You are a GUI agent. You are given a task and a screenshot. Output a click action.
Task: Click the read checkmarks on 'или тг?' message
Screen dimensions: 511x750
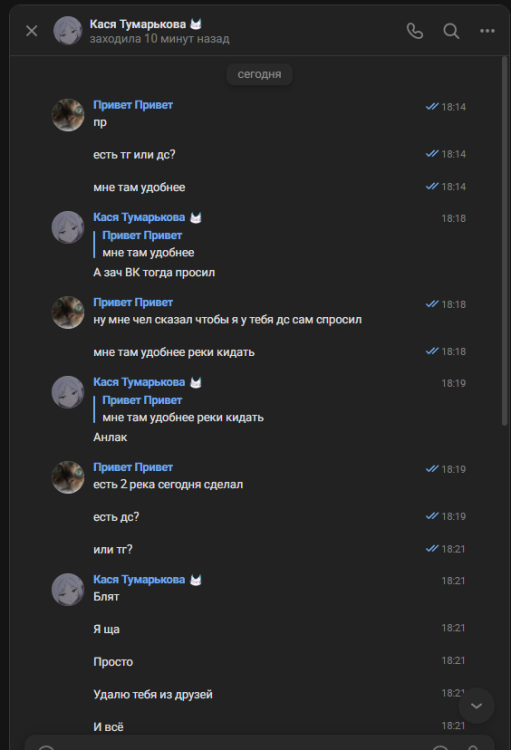(x=432, y=549)
